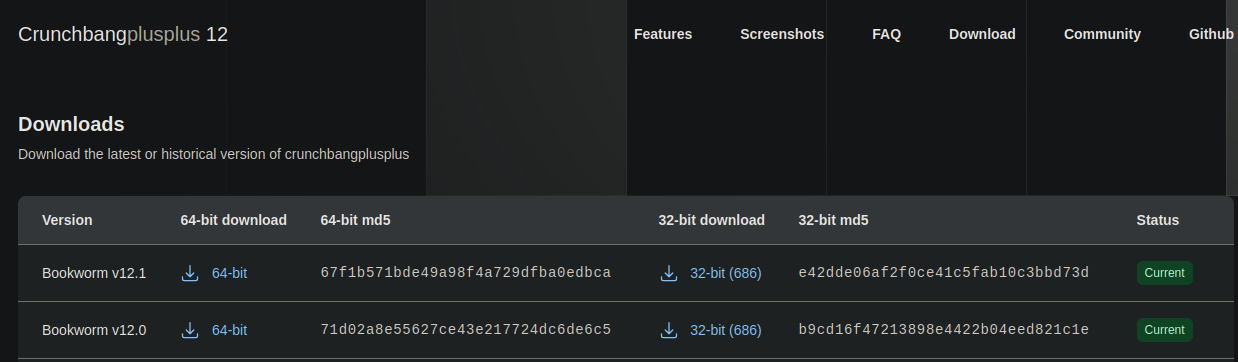Open the 64-bit link for Bookworm v12.0

point(229,330)
